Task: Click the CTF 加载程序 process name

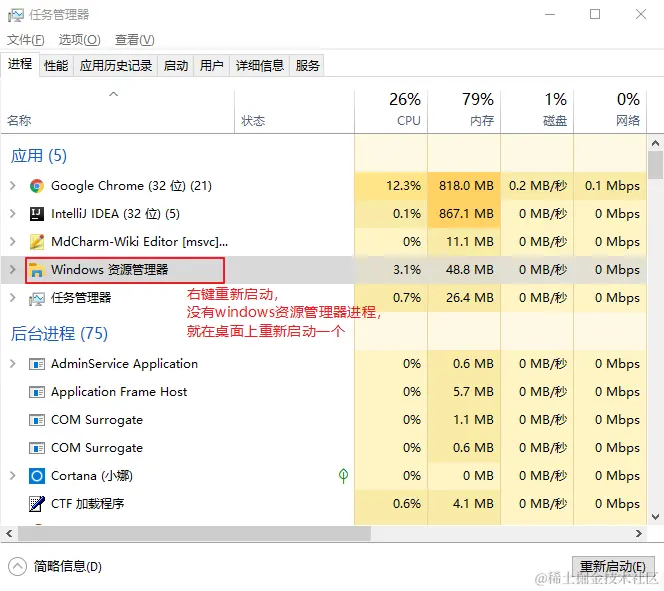Action: [x=88, y=504]
